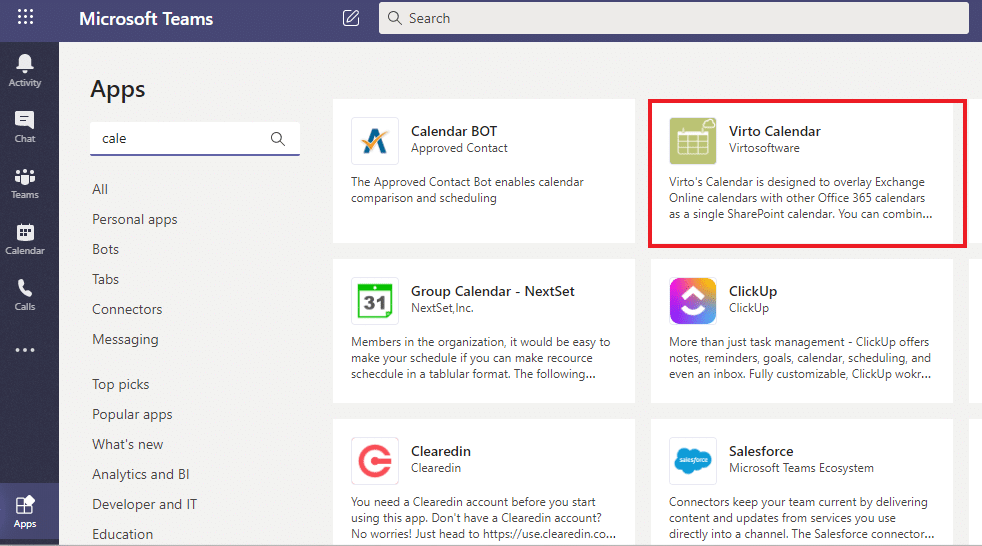Click the Clearedin card title

tap(441, 451)
